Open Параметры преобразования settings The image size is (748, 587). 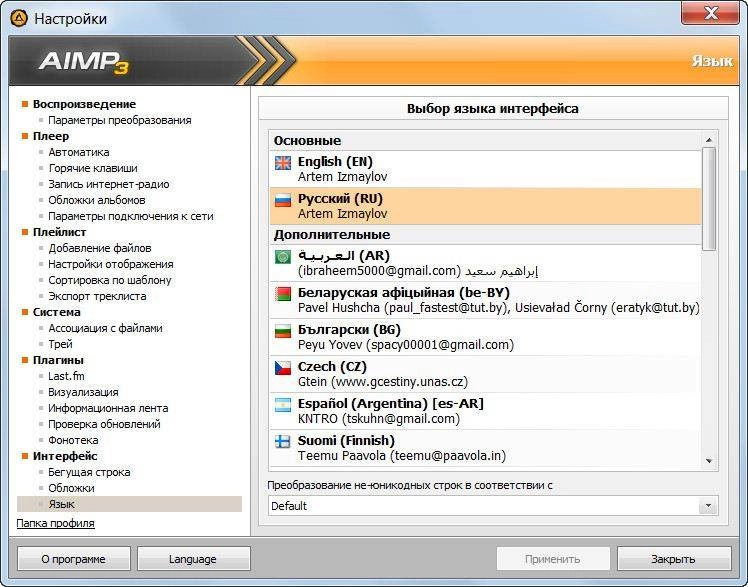[120, 120]
